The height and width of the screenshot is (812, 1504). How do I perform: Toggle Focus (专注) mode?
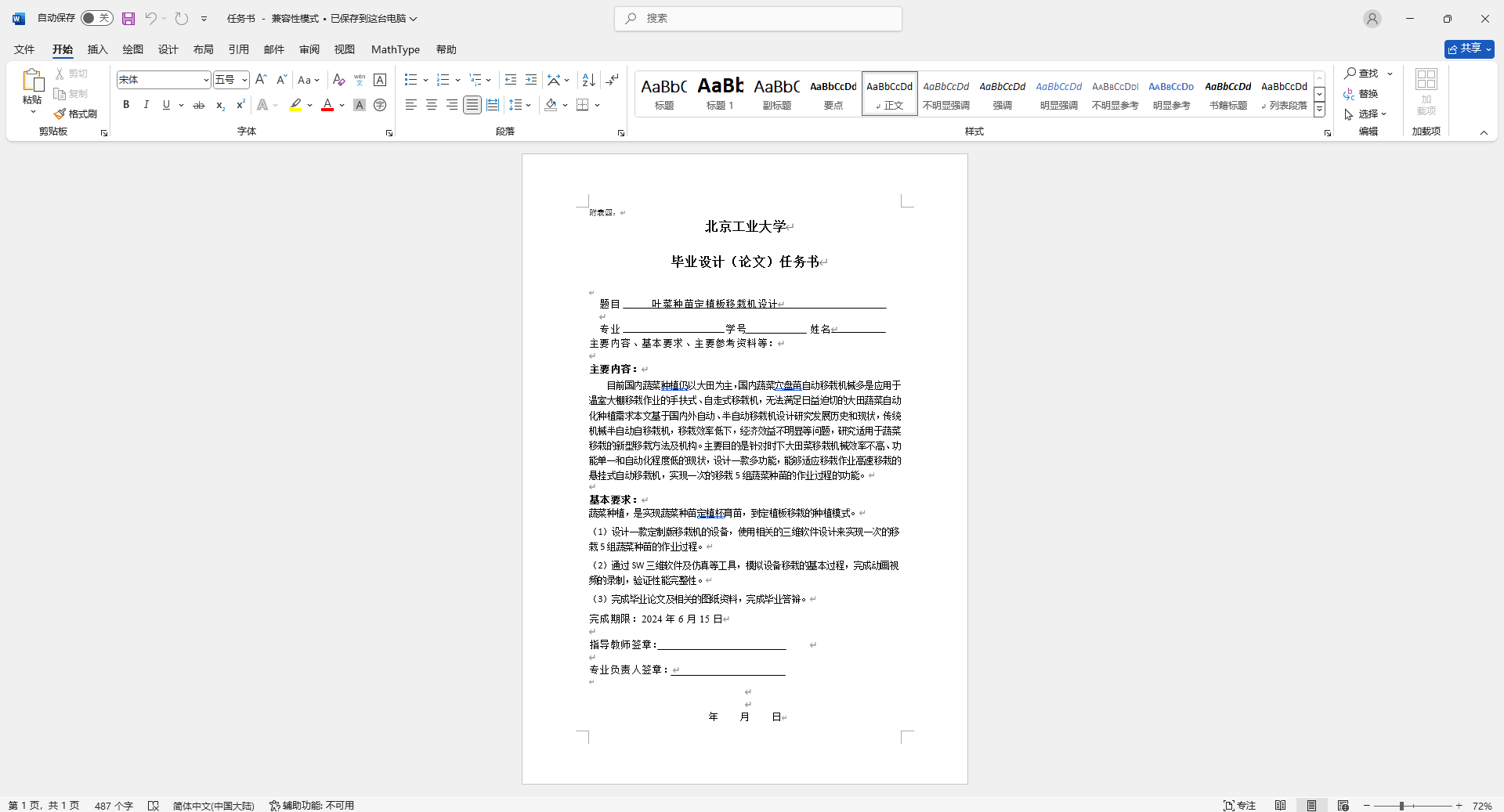pyautogui.click(x=1239, y=805)
